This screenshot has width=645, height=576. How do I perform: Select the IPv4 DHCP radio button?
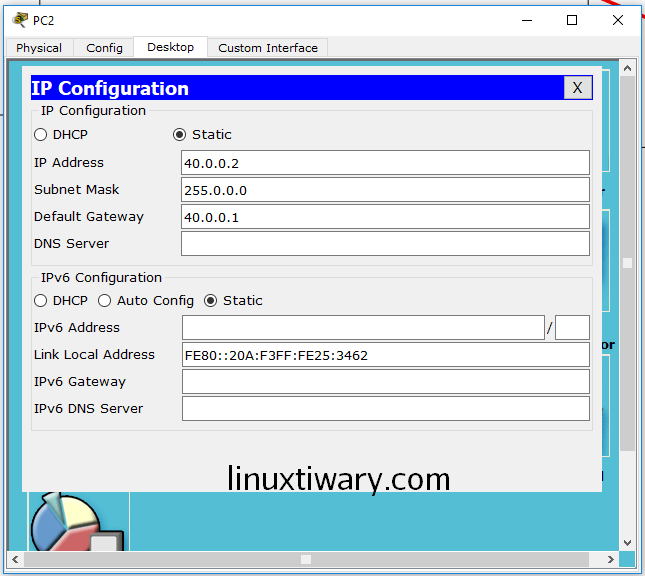pyautogui.click(x=41, y=135)
